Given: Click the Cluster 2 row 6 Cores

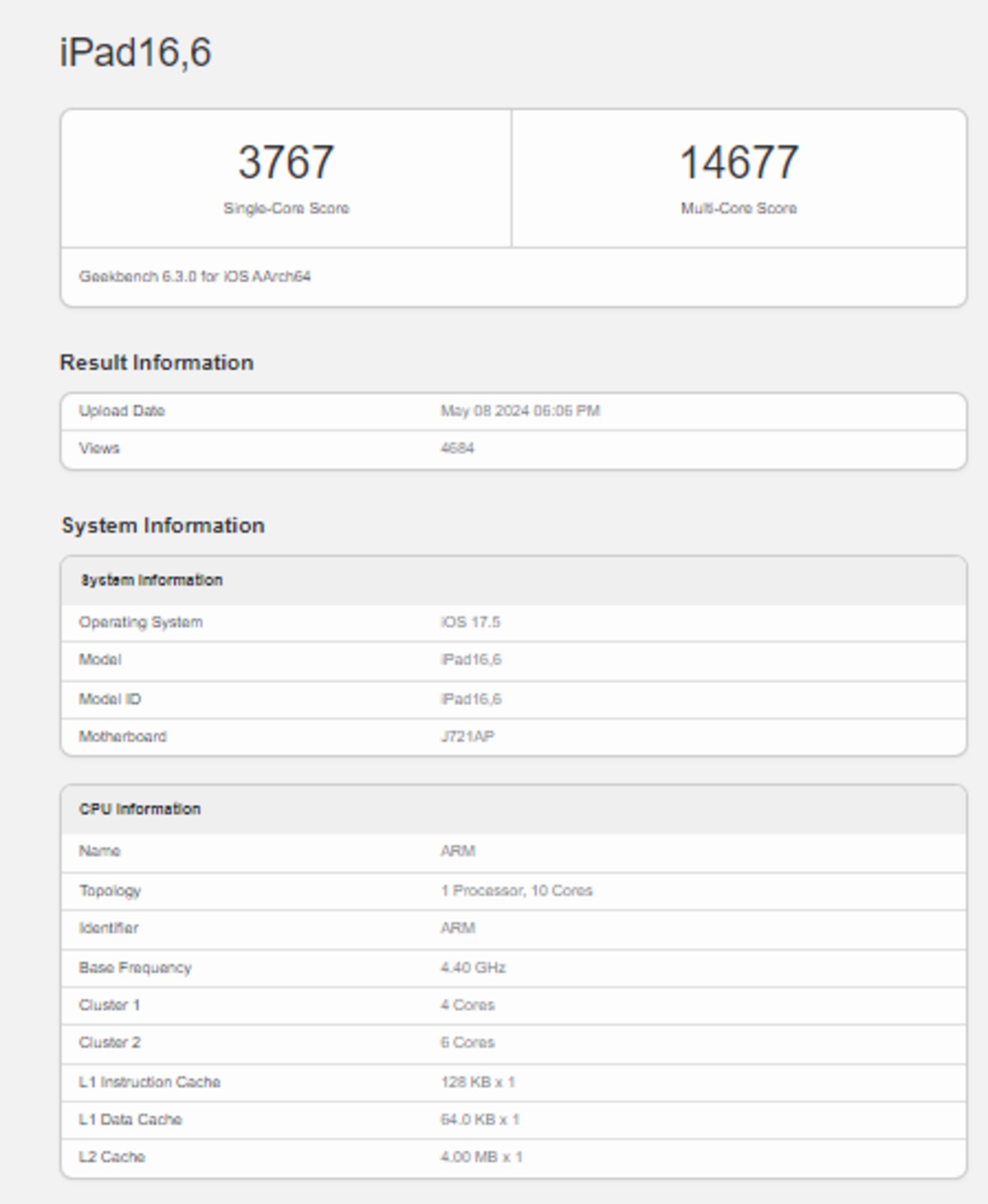Looking at the screenshot, I should (467, 1043).
